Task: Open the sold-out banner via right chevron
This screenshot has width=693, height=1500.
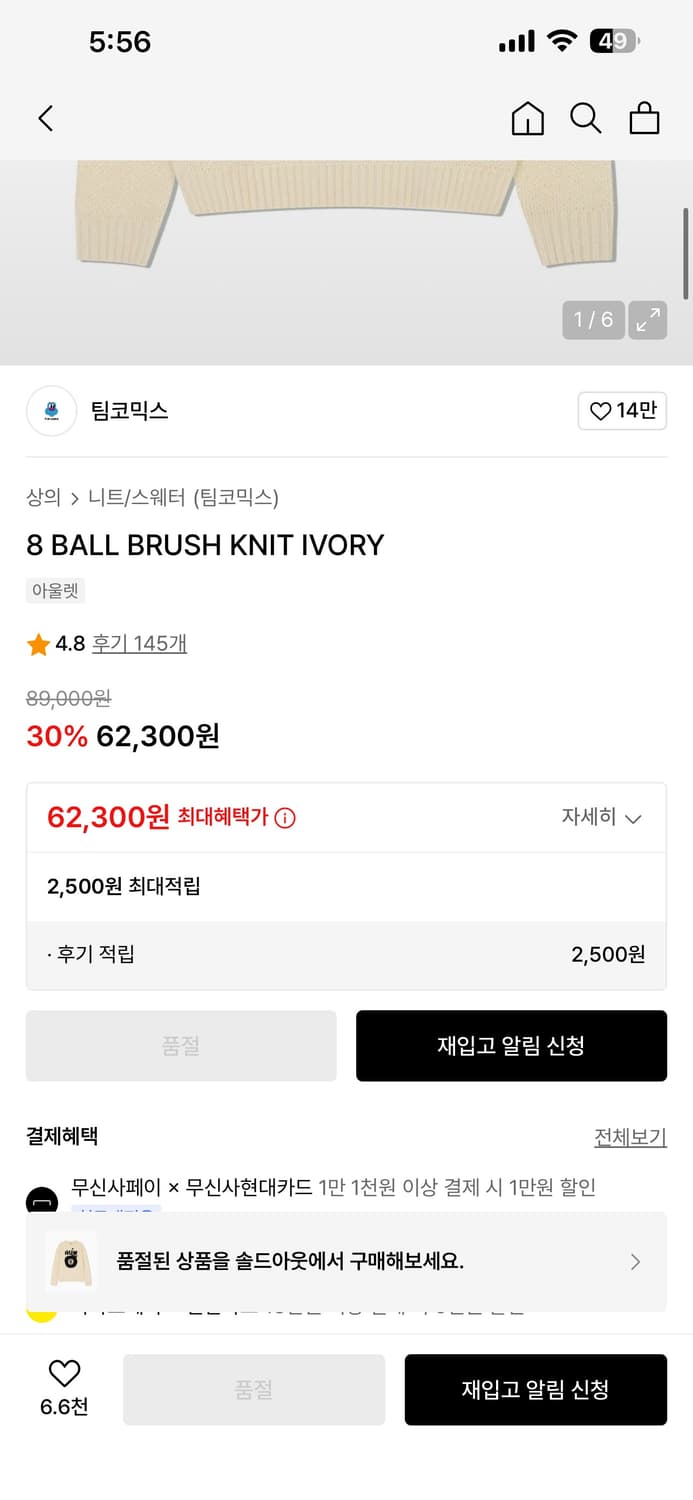Action: pyautogui.click(x=635, y=1262)
